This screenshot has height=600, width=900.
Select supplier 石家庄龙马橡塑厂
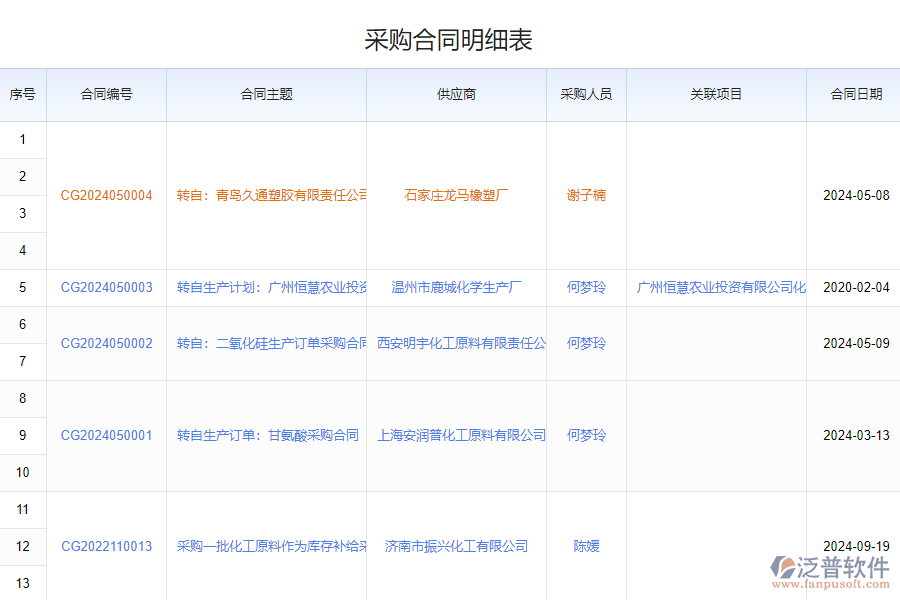coord(456,195)
